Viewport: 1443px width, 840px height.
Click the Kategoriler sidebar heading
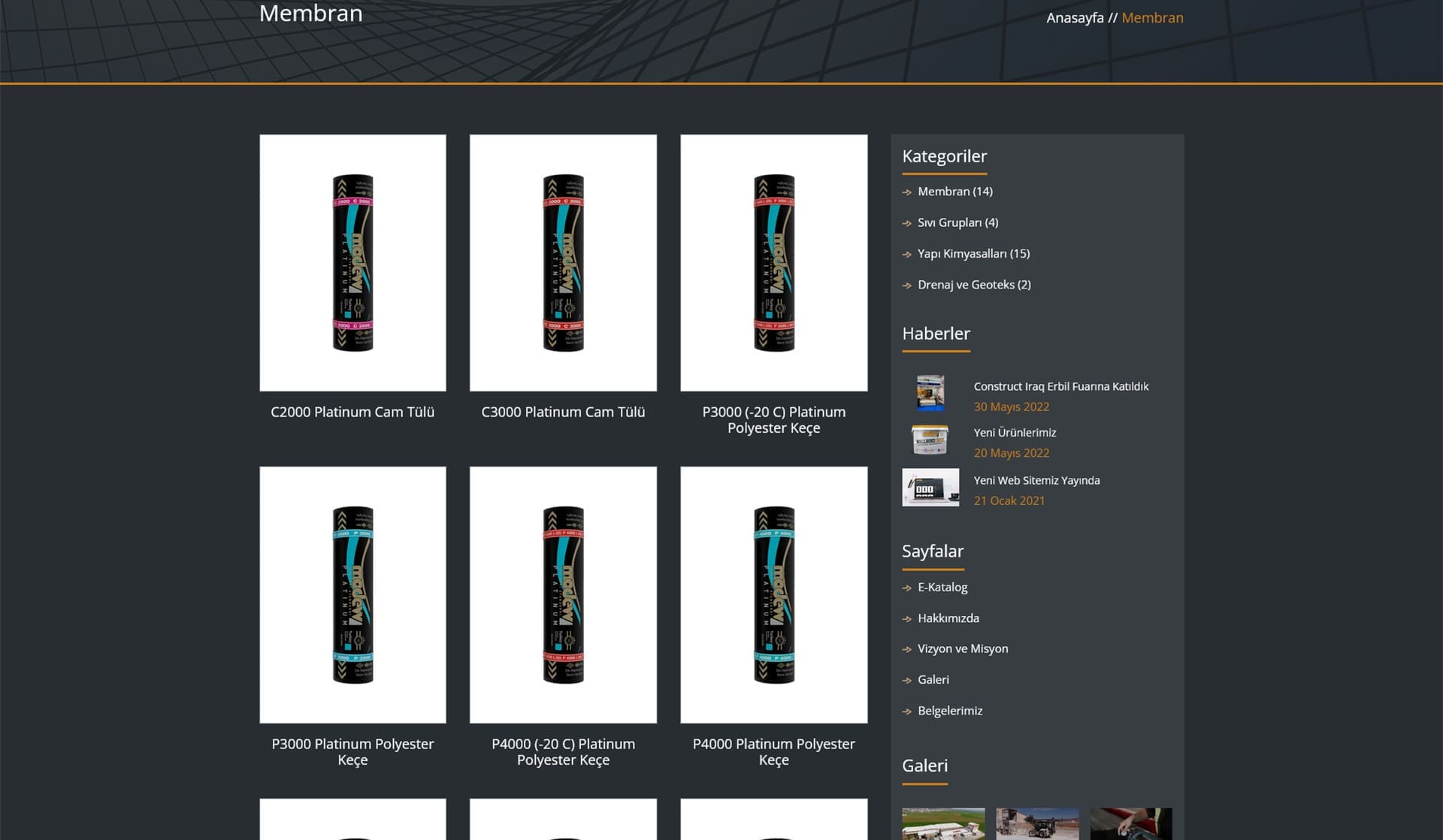pyautogui.click(x=945, y=156)
